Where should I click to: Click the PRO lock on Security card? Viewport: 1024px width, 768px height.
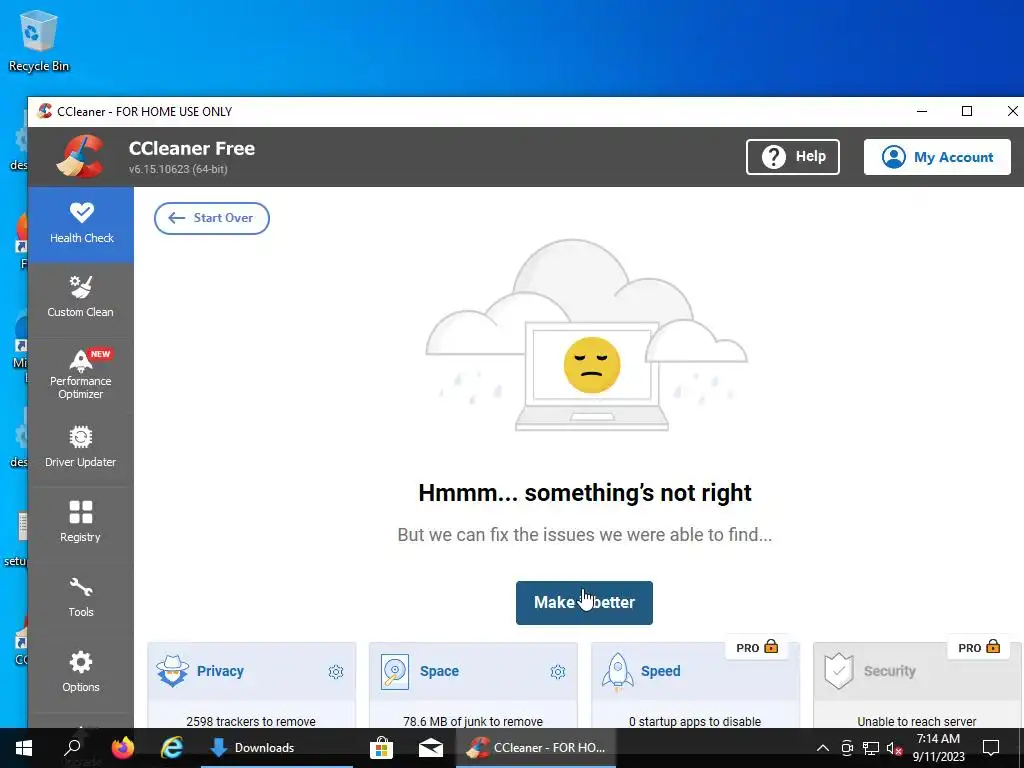coord(979,647)
